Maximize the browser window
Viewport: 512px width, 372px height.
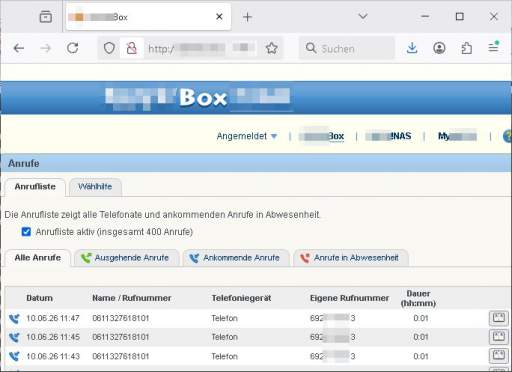(x=460, y=16)
